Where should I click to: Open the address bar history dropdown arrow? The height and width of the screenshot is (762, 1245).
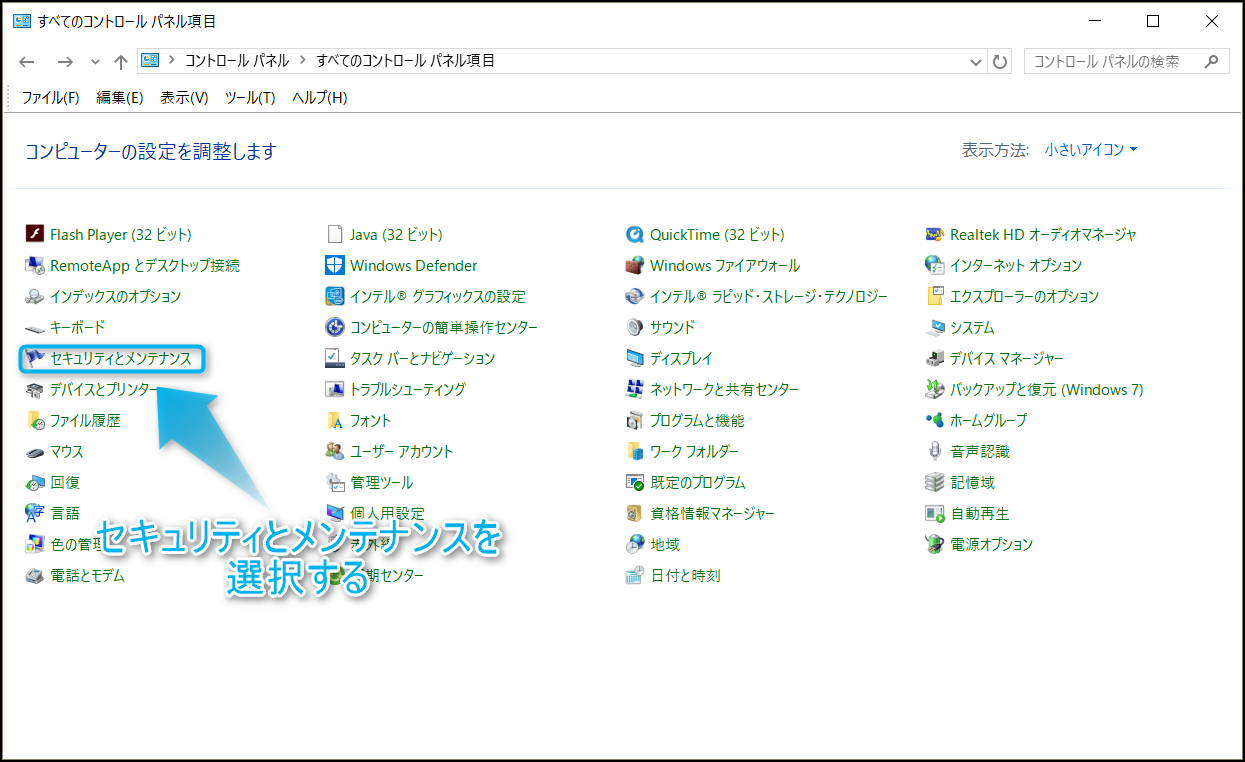coord(977,62)
